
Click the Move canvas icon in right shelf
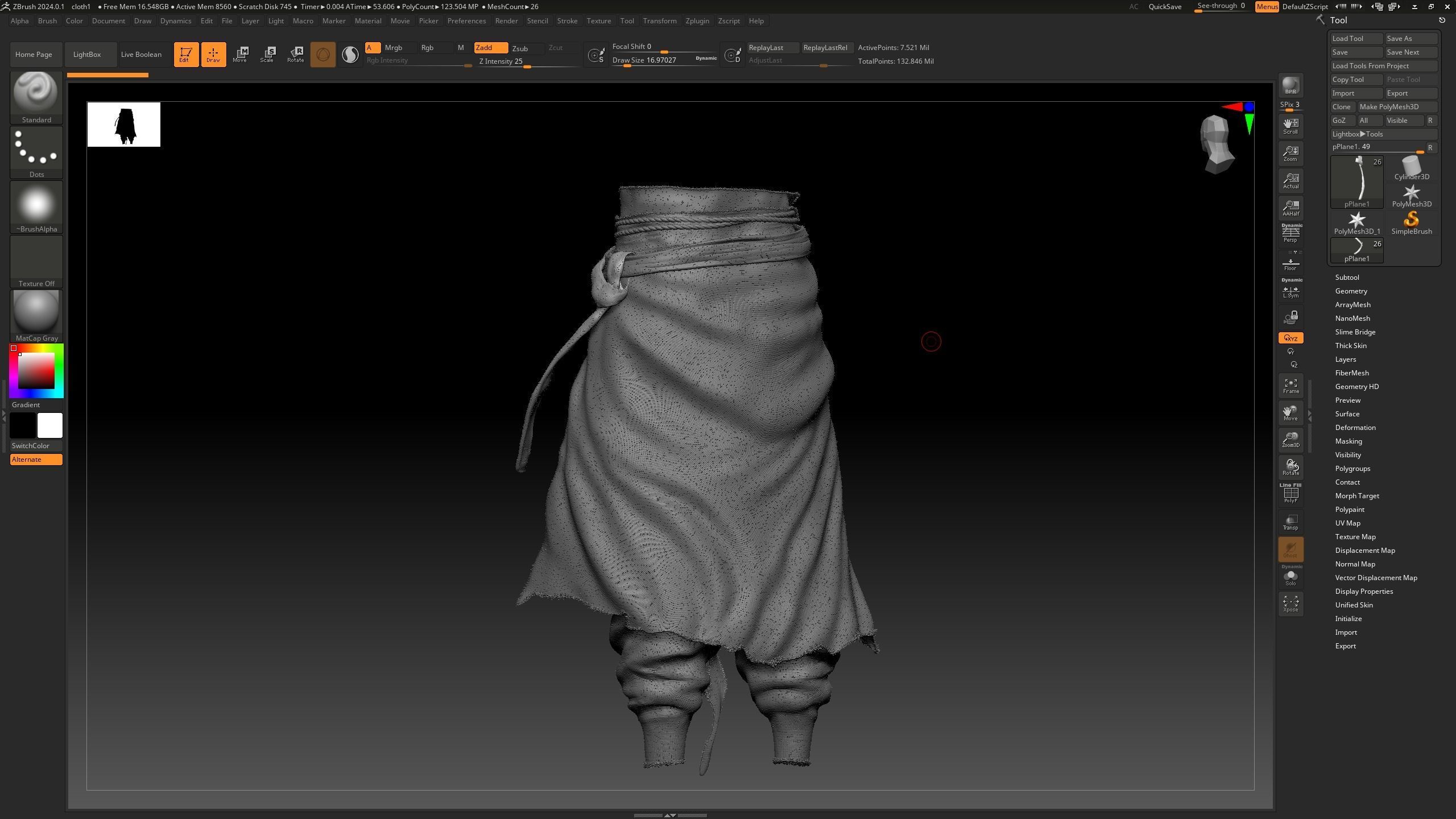1290,412
